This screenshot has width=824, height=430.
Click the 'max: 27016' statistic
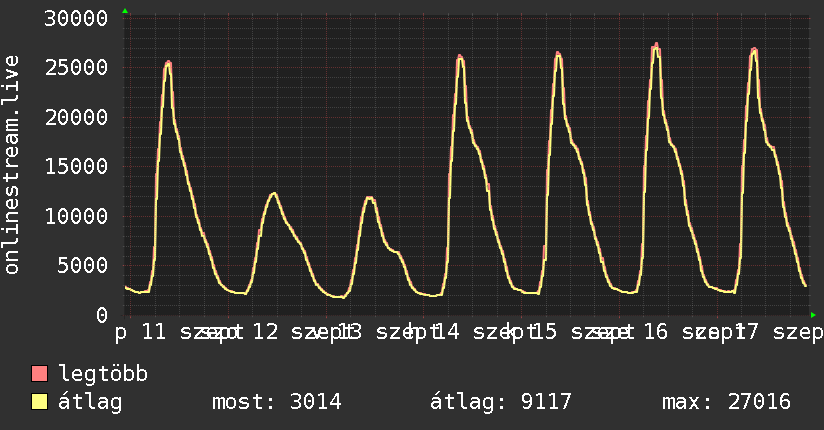pos(726,402)
